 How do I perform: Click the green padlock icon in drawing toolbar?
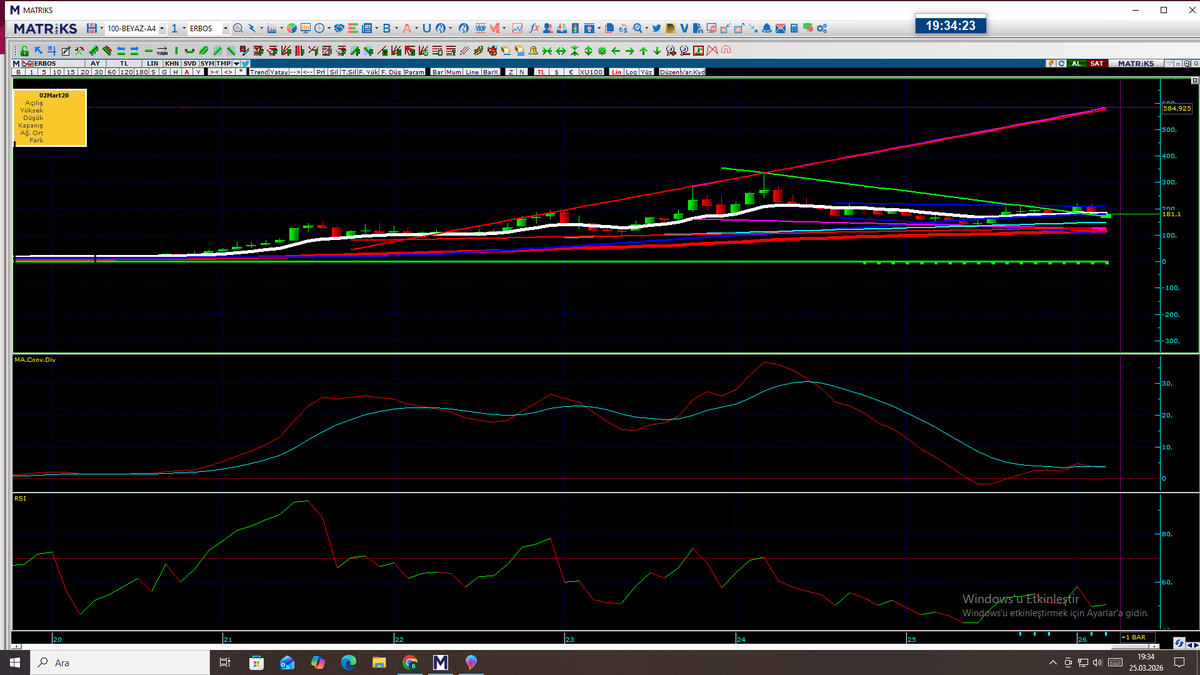[24, 50]
